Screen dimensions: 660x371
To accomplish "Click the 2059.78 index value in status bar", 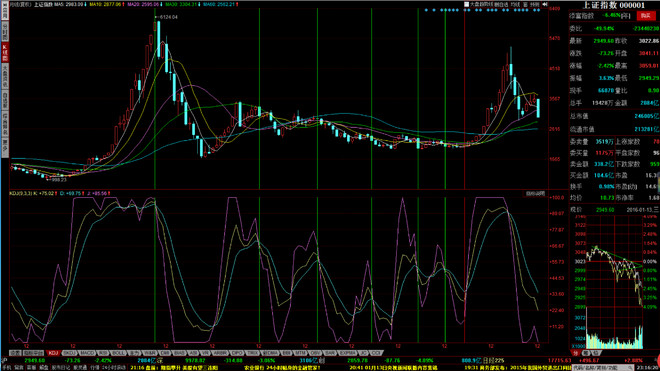I will click(358, 360).
